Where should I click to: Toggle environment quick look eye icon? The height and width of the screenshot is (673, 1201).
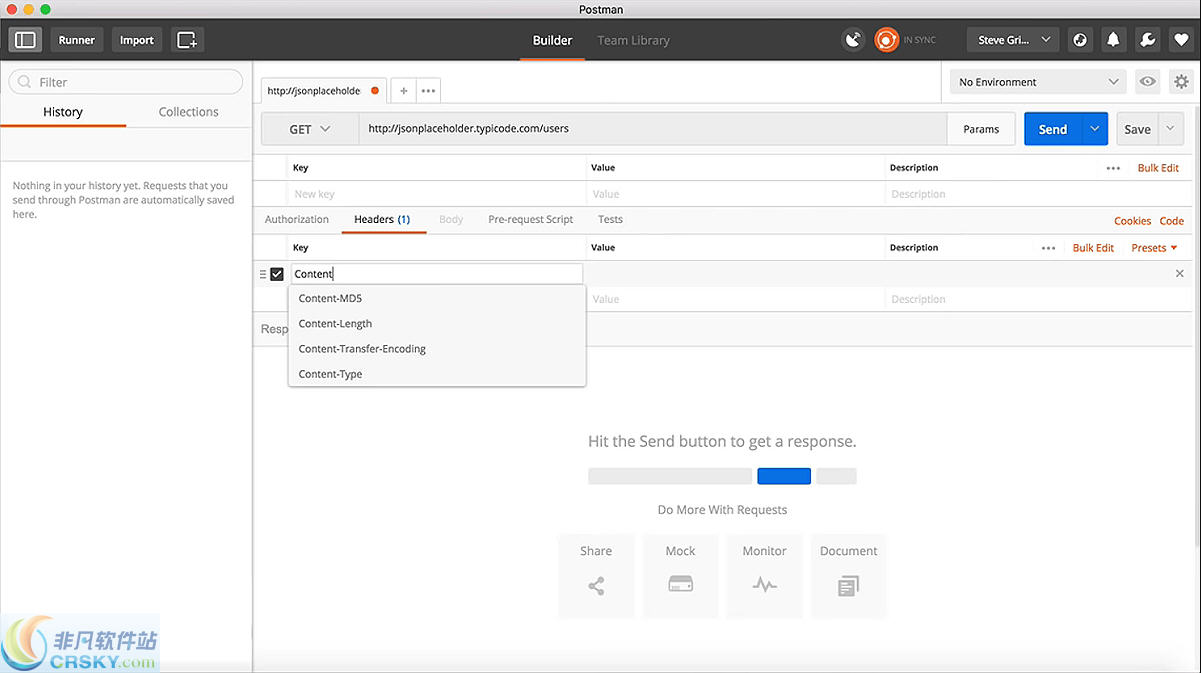(1148, 82)
